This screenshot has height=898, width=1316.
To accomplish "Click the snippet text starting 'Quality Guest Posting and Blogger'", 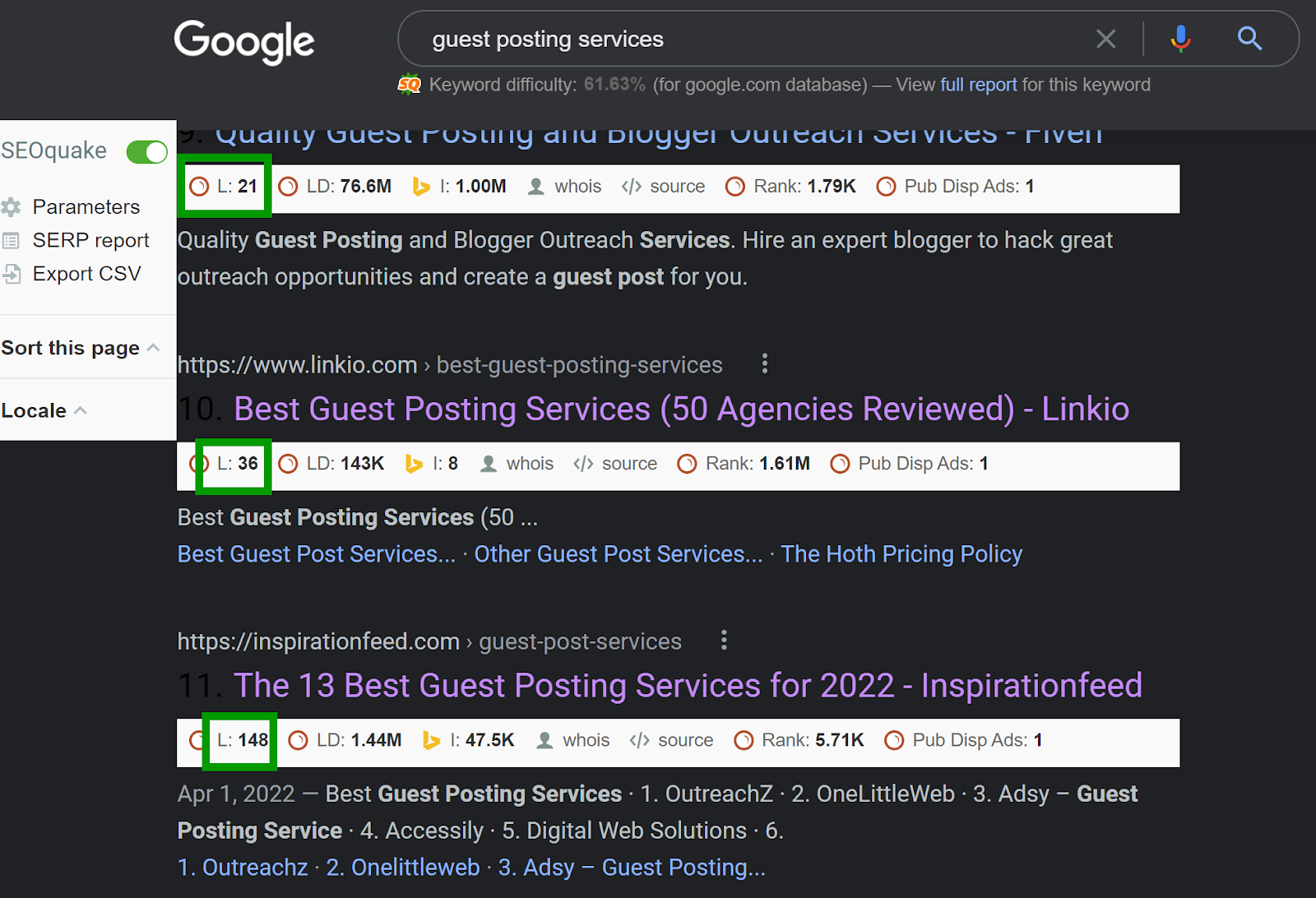I will point(646,258).
